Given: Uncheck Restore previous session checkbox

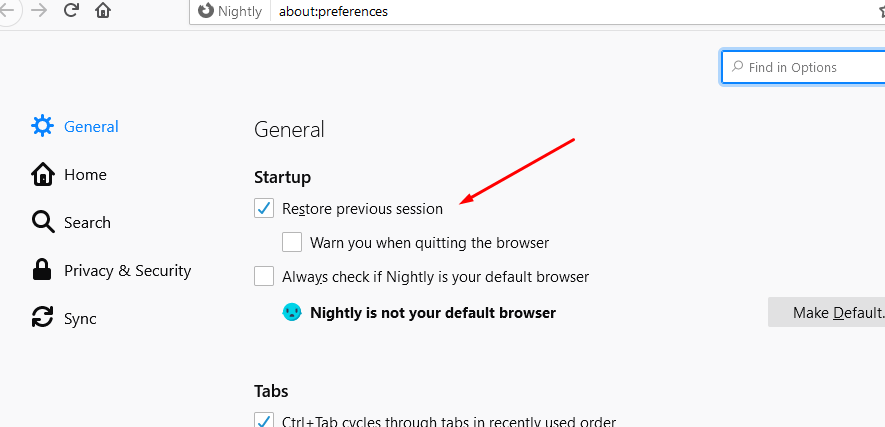Looking at the screenshot, I should pyautogui.click(x=264, y=209).
